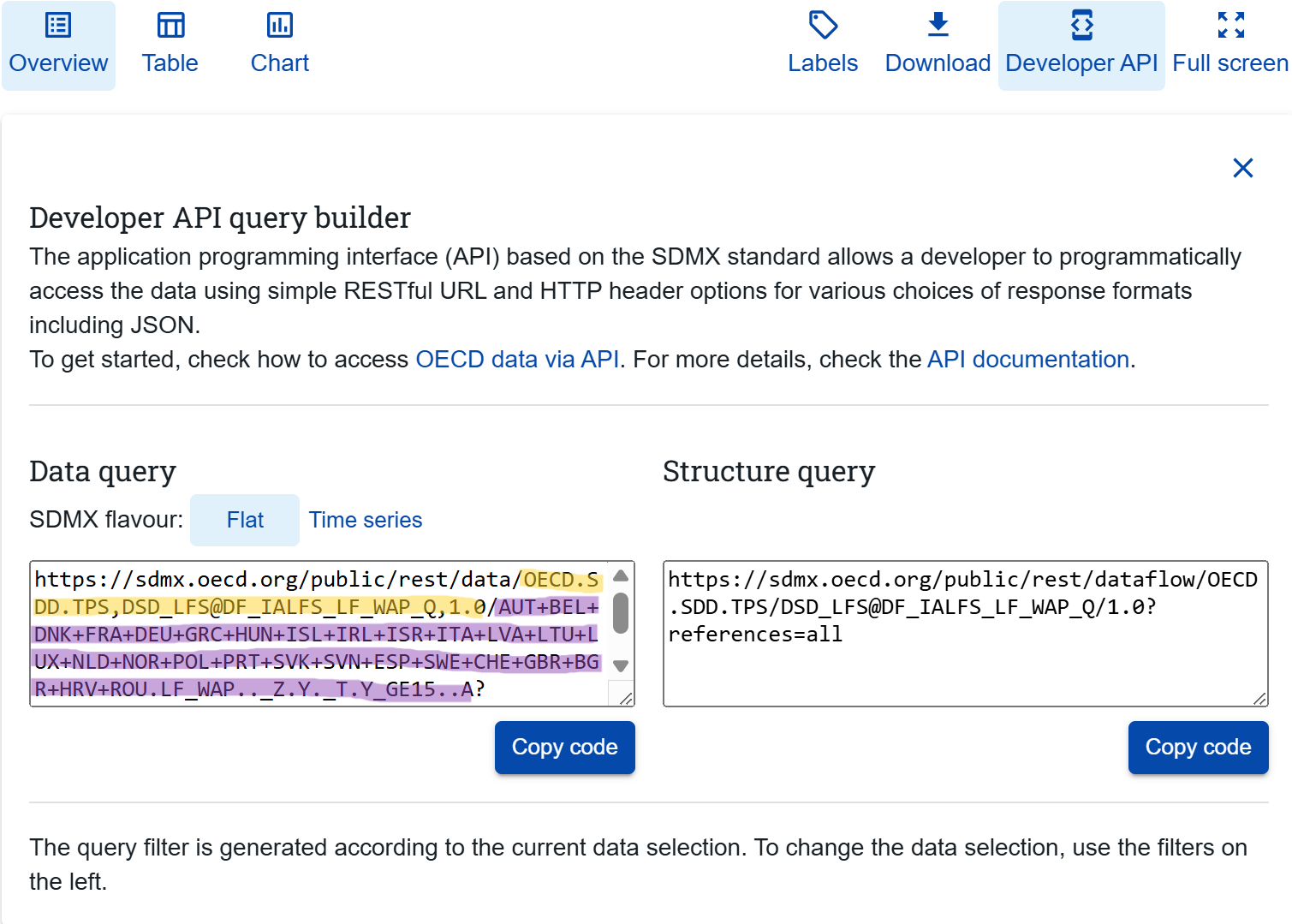Select the Flat SDMX flavour
This screenshot has height=924, width=1292.
(x=245, y=520)
